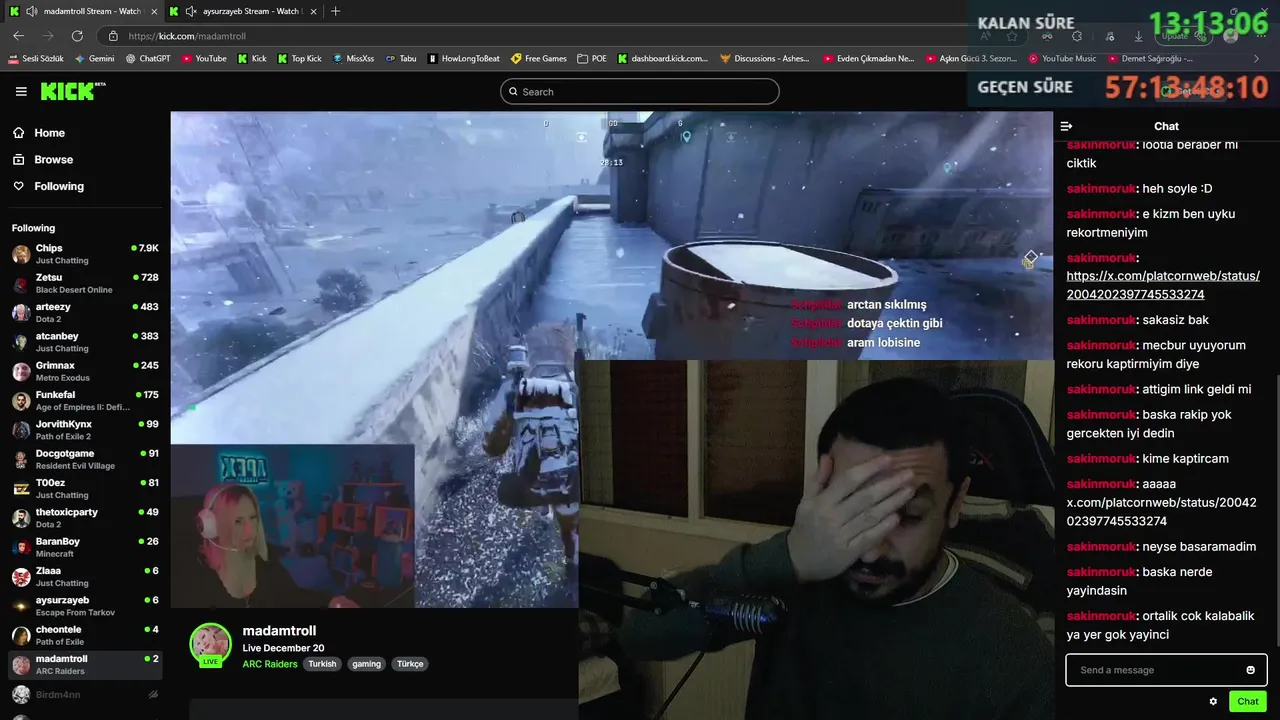
Task: Select the Türkçe stream tag
Action: point(410,664)
